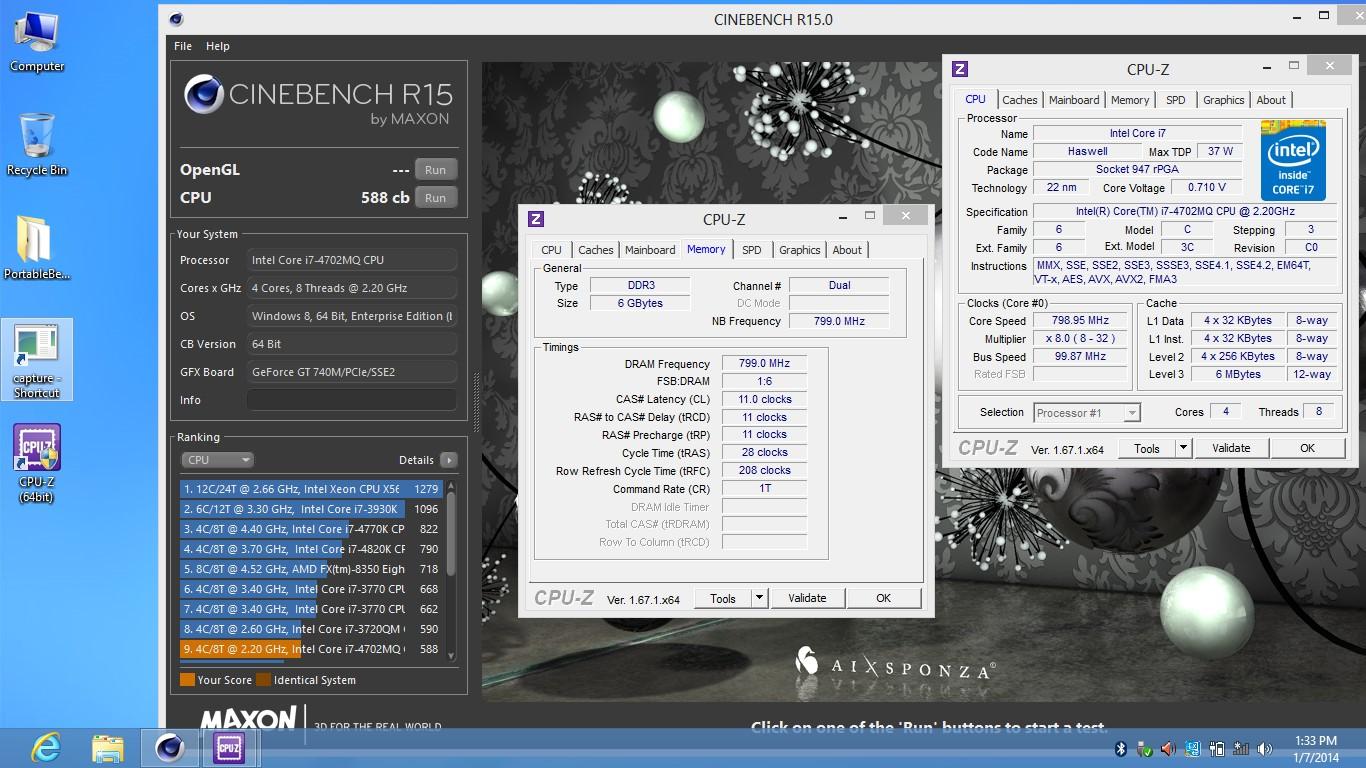Open the volume speaker tray icon
The height and width of the screenshot is (768, 1366).
(1265, 749)
